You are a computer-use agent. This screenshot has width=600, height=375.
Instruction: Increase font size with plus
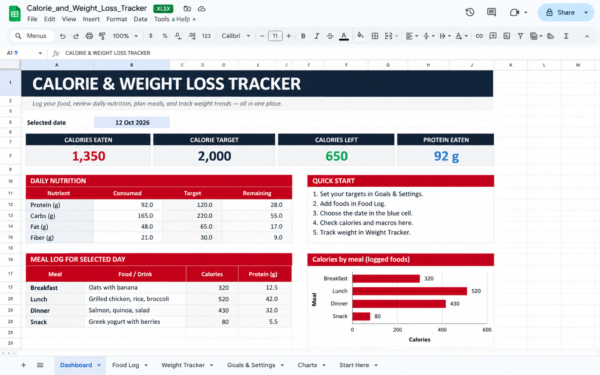tap(289, 36)
